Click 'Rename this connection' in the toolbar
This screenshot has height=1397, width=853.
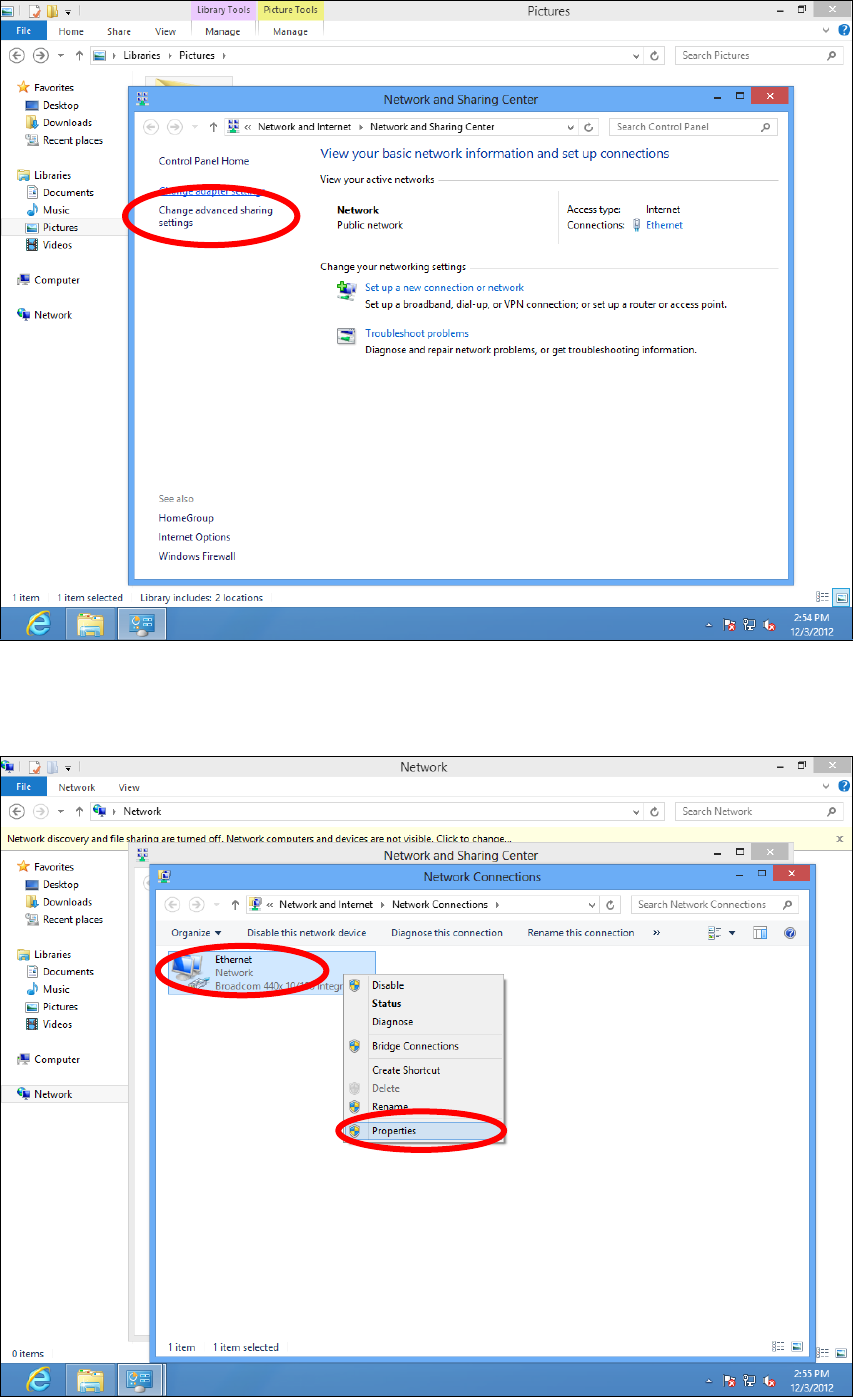point(581,932)
